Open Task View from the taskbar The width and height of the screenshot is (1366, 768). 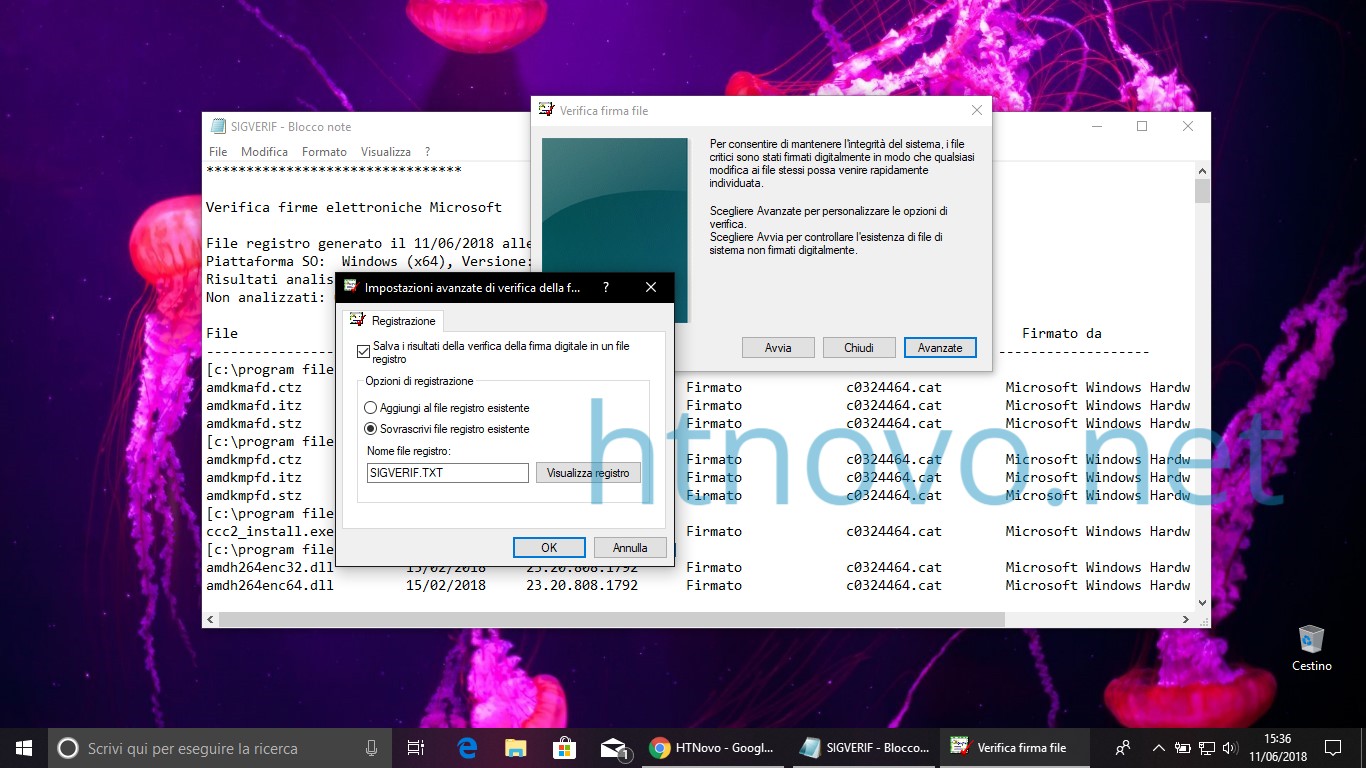416,747
